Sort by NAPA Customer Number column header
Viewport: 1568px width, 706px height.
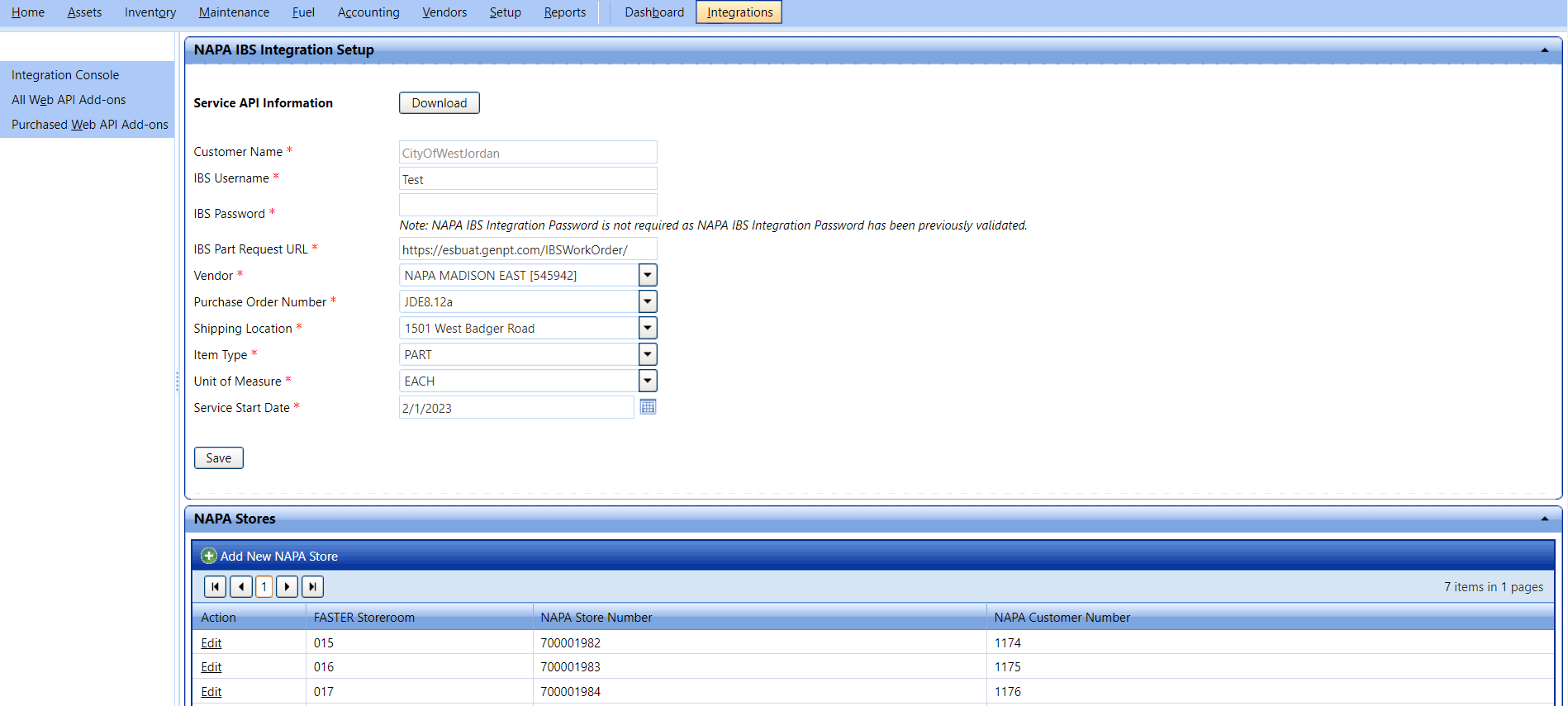(1062, 618)
